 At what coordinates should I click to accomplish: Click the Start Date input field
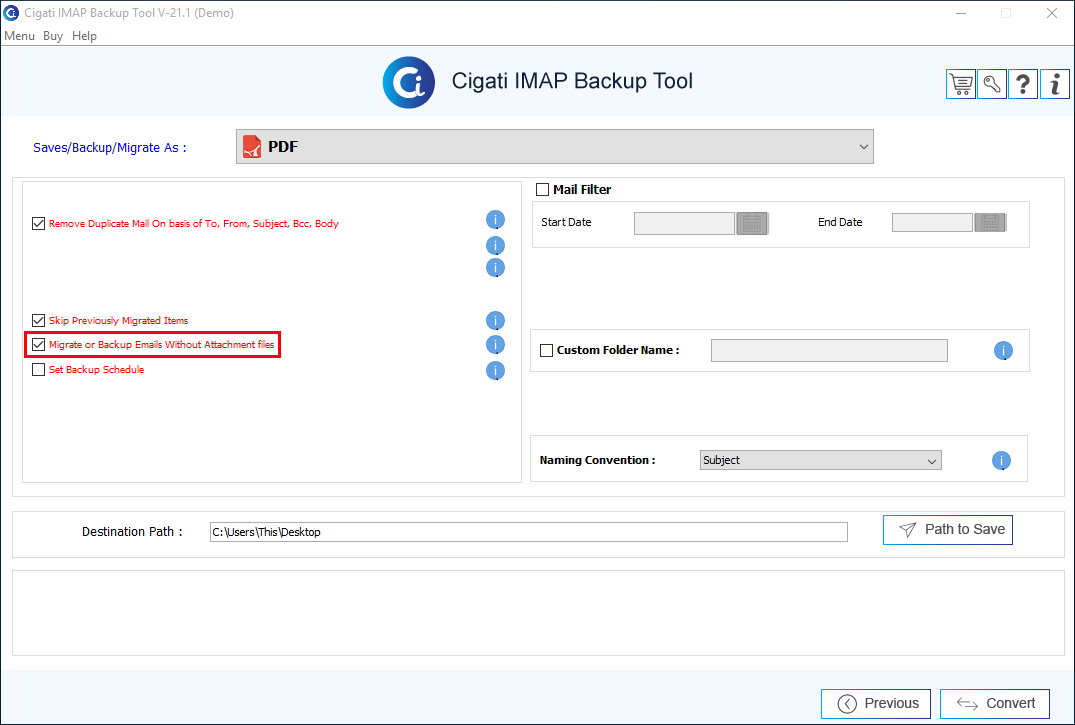(684, 224)
